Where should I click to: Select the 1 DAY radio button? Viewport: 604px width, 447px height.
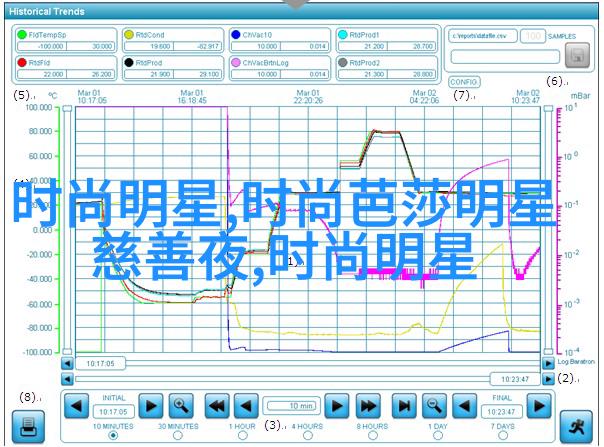pyautogui.click(x=438, y=435)
